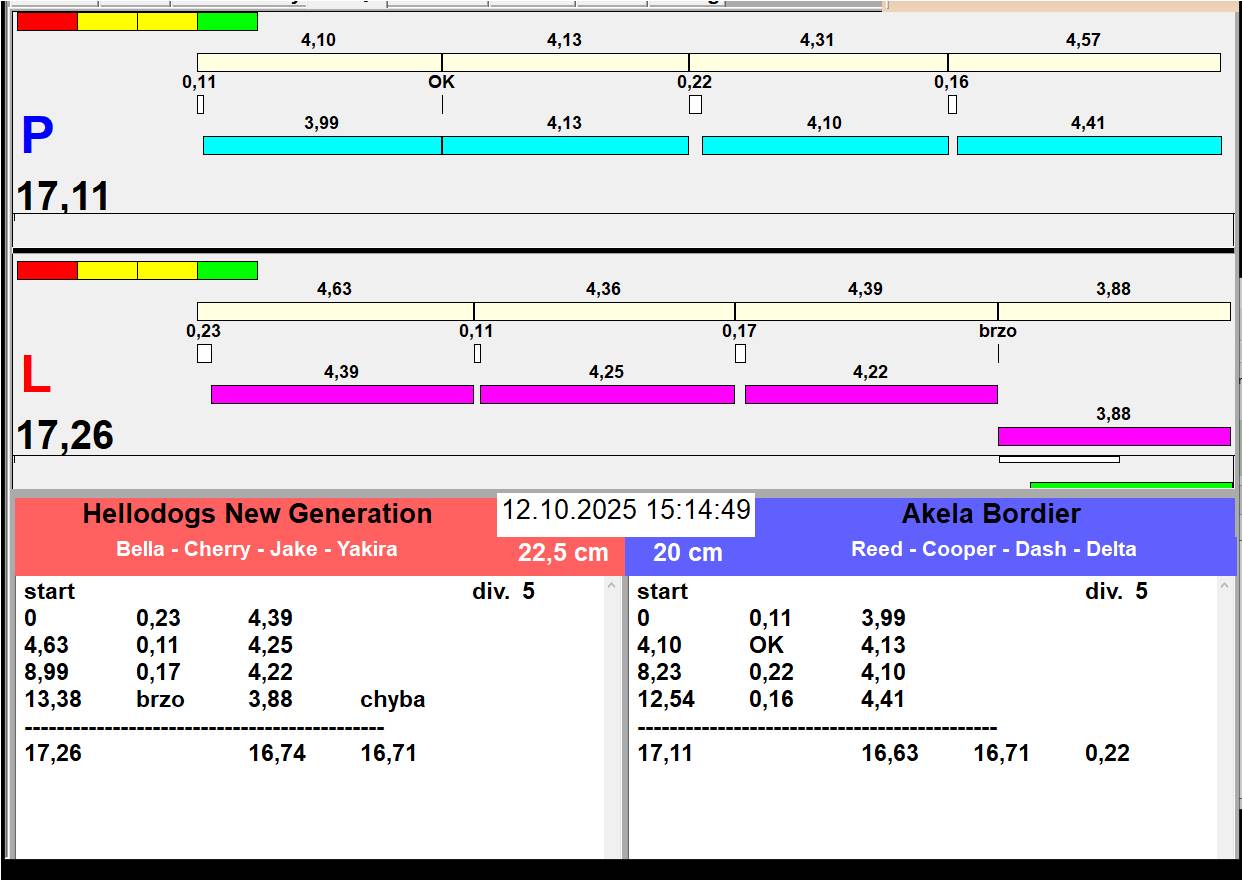This screenshot has width=1242, height=880.
Task: Select the brzo row in Hellodogs results
Action: pos(225,699)
